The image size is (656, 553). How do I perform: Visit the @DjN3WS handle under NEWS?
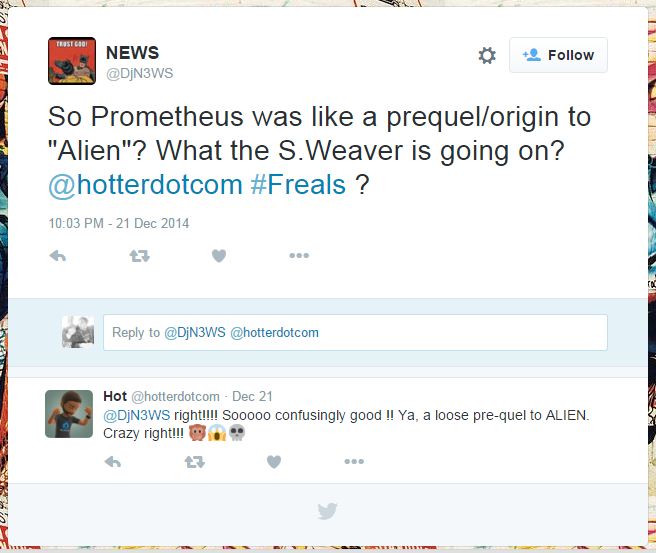(139, 74)
